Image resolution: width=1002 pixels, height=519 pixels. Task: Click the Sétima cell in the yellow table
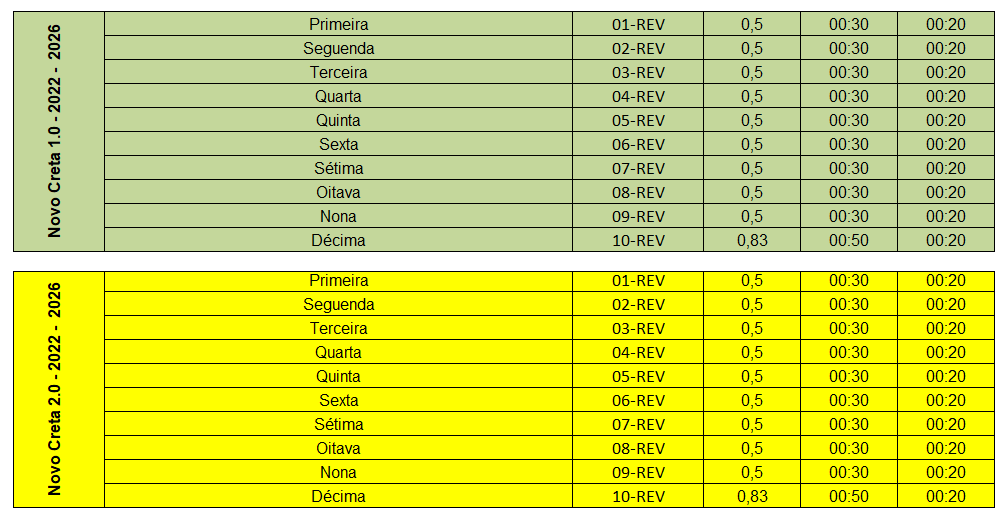[x=339, y=424]
